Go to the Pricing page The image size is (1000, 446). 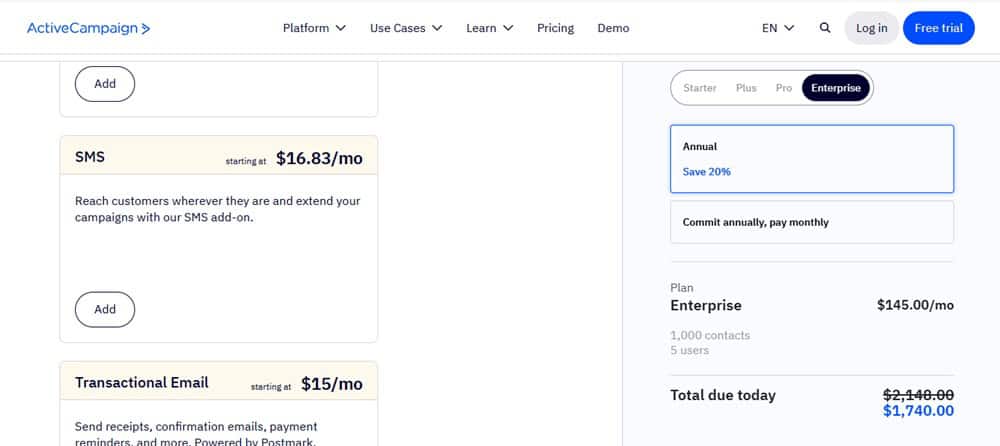(x=555, y=28)
